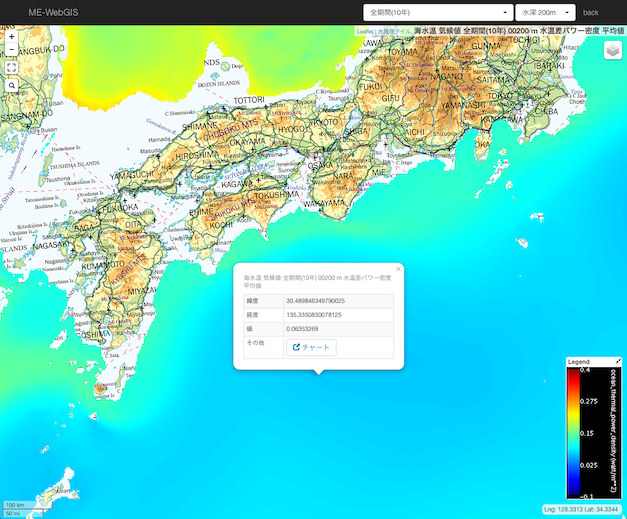
Task: Open the Leaflet attribution link
Action: coord(370,31)
